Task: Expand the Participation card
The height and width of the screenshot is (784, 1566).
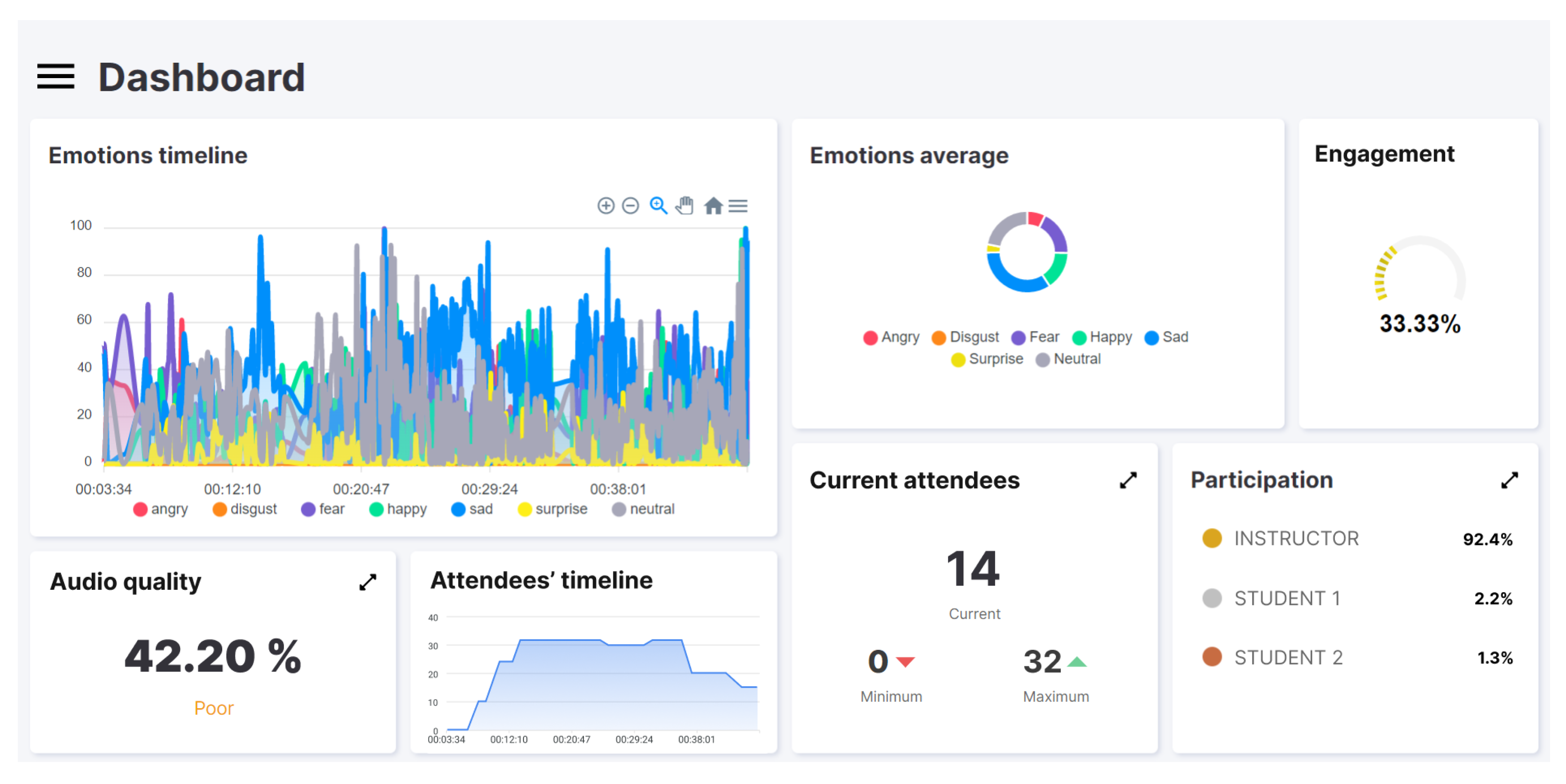Action: [x=1509, y=481]
